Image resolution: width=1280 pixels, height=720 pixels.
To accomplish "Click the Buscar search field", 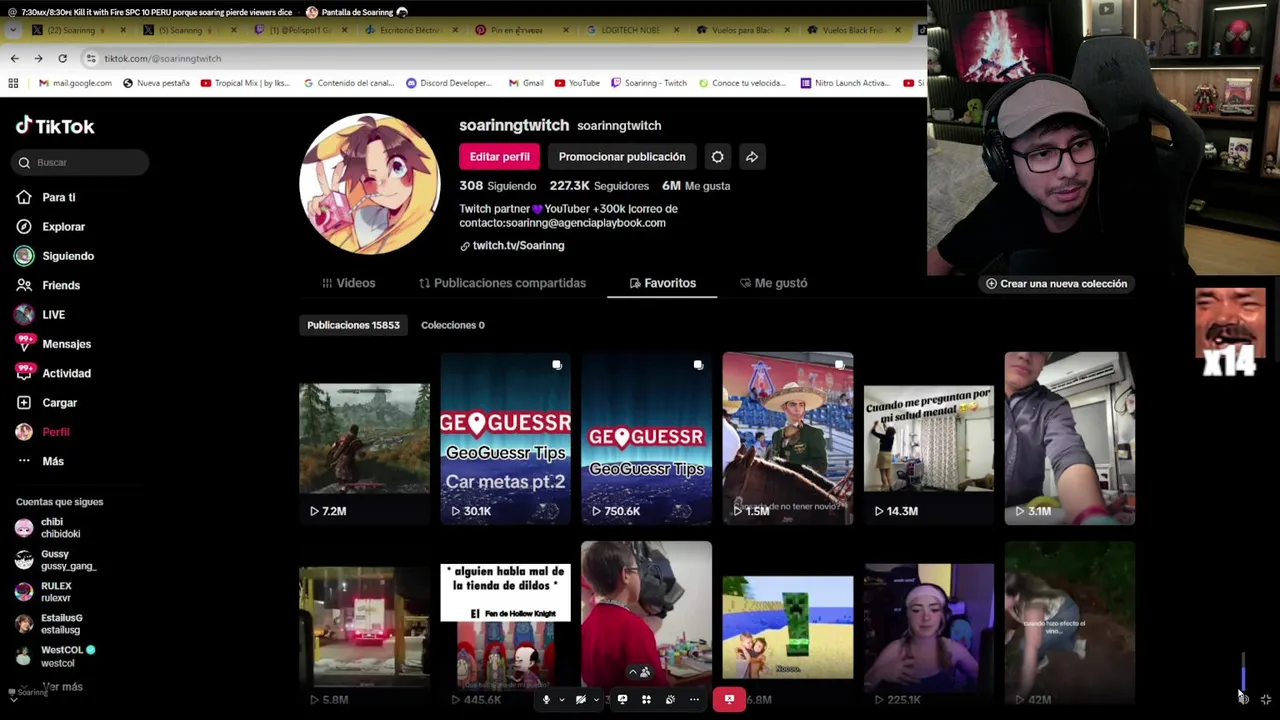I will click(82, 162).
